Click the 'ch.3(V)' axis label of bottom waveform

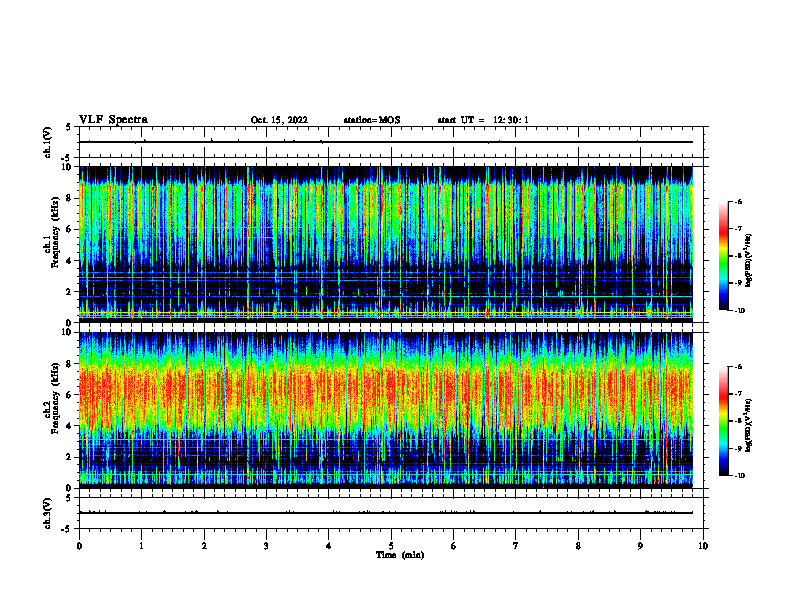48,513
